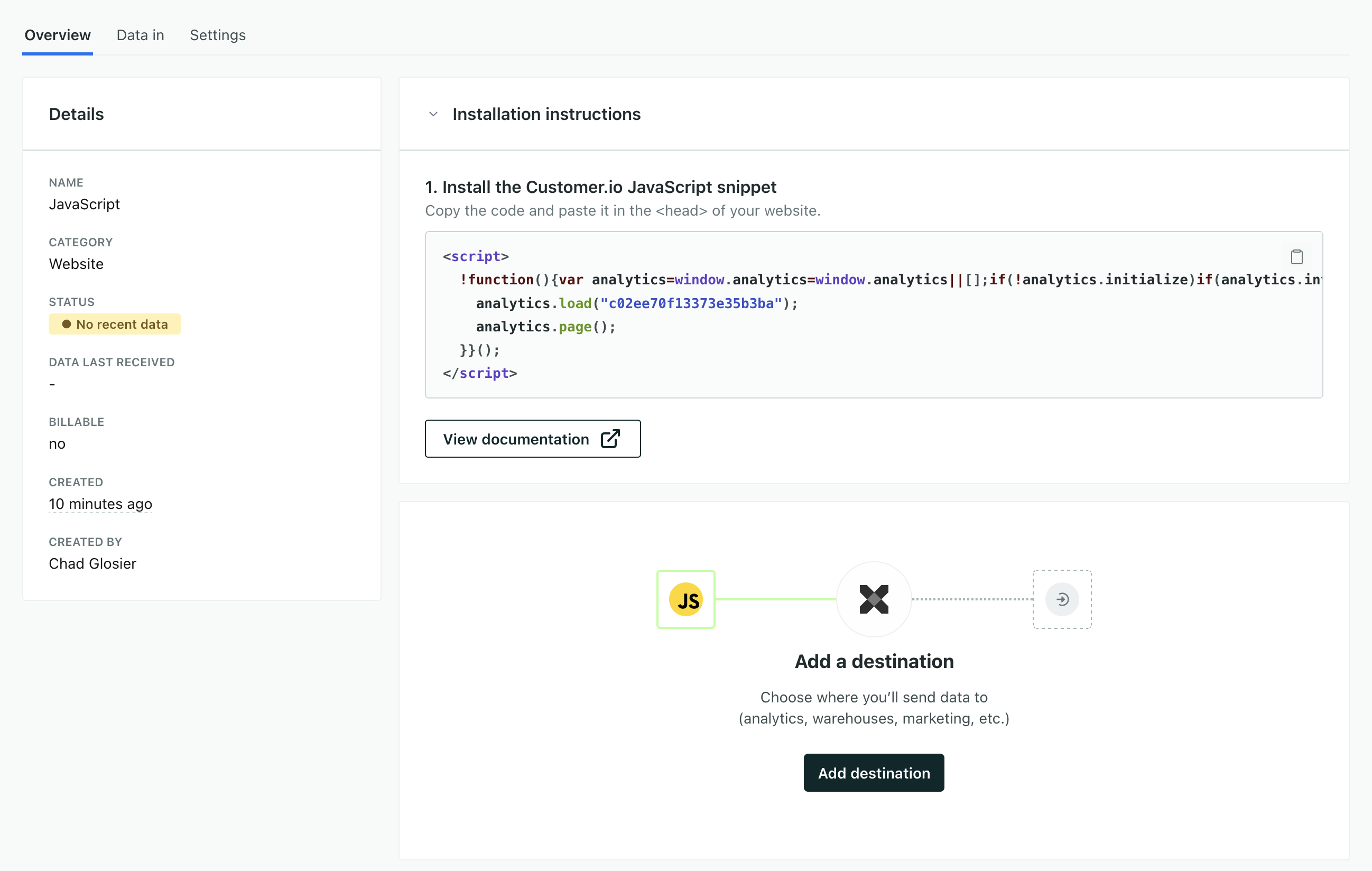The width and height of the screenshot is (1372, 871).
Task: Click the collapse chevron on Installation instructions
Action: 432,113
